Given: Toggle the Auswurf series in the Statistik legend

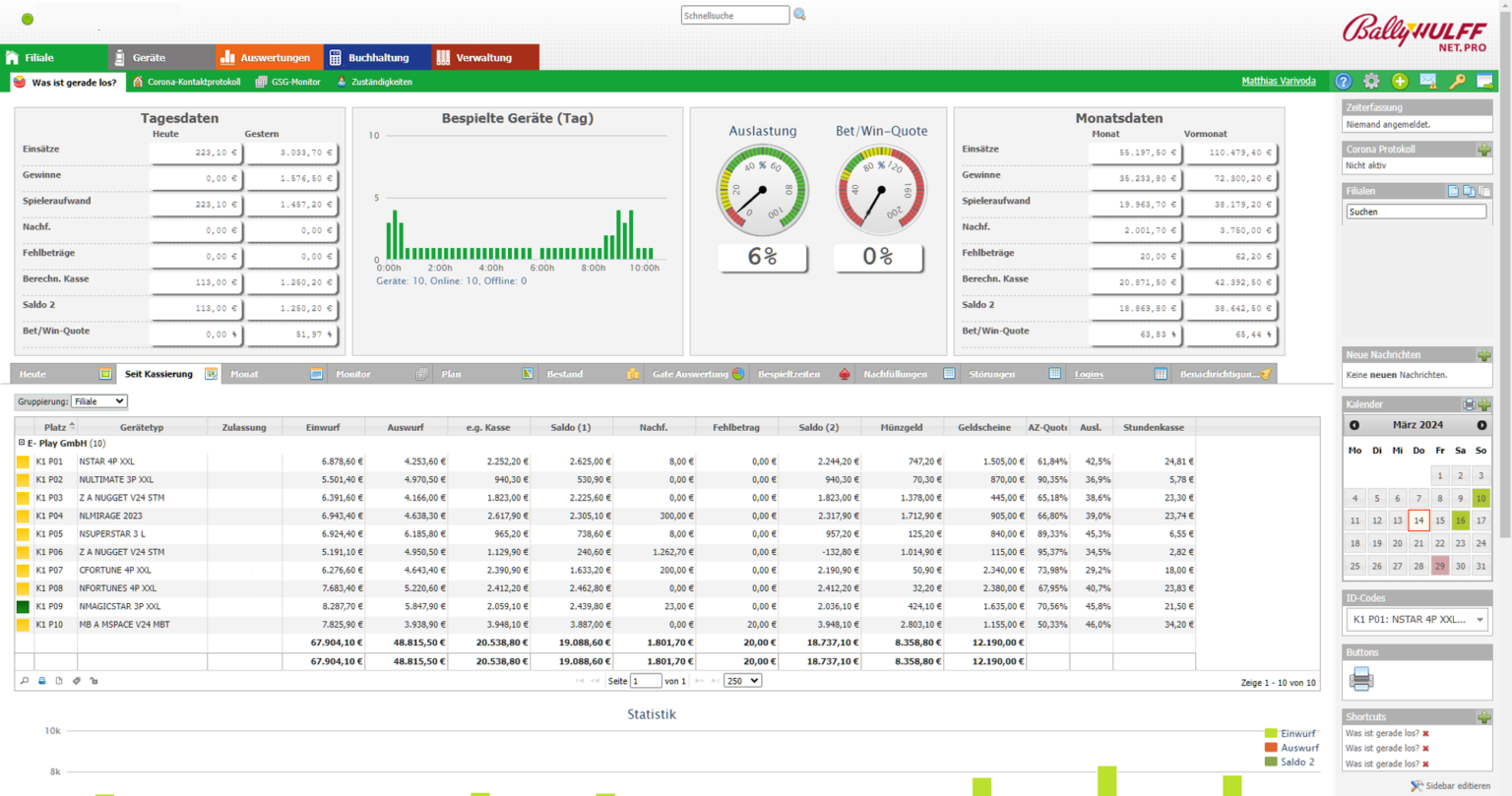Looking at the screenshot, I should (1298, 748).
